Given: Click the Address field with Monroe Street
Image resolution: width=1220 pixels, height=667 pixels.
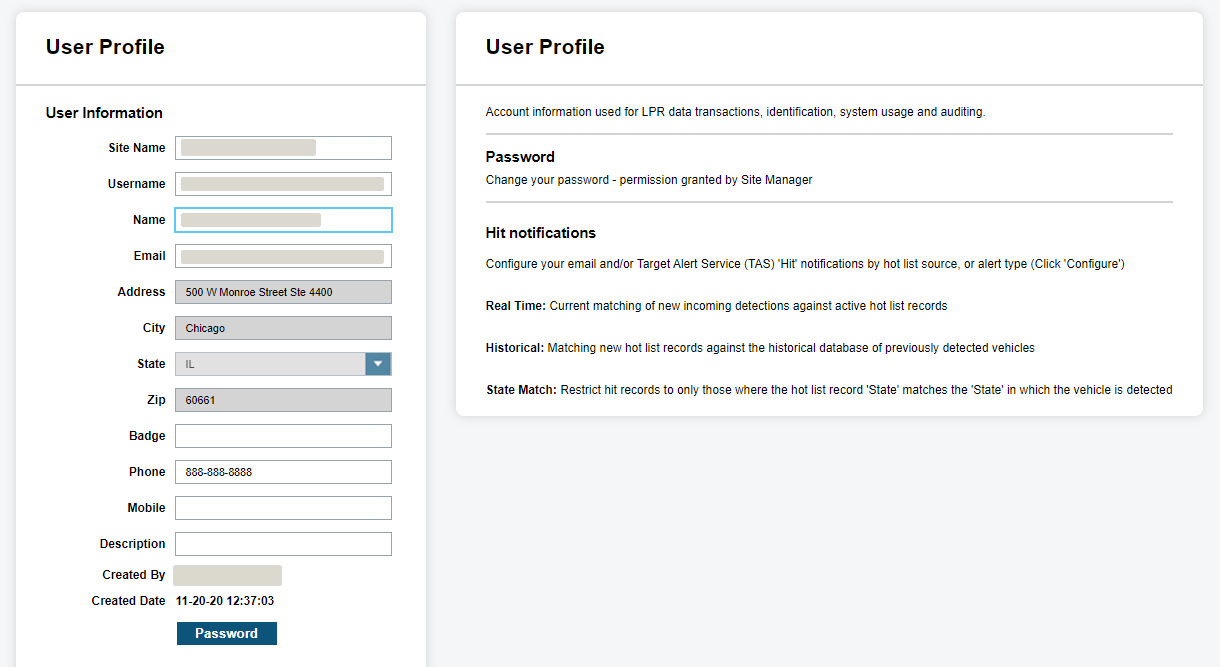Looking at the screenshot, I should pos(283,292).
